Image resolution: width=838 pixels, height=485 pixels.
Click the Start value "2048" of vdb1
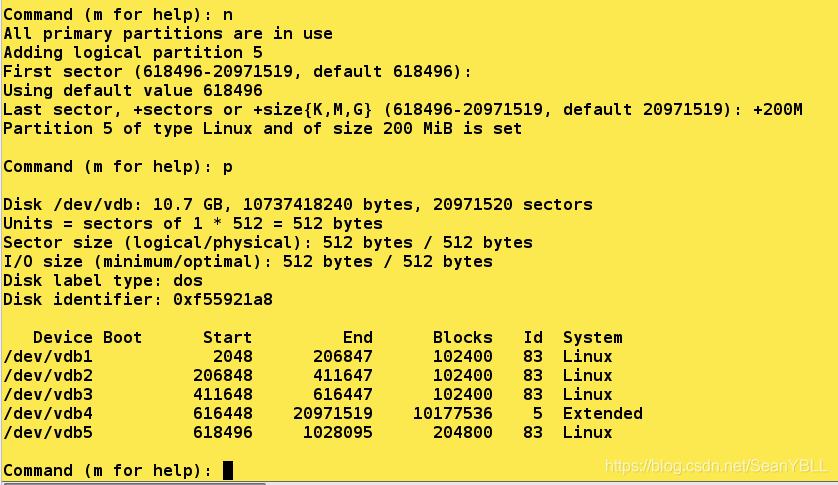point(232,357)
